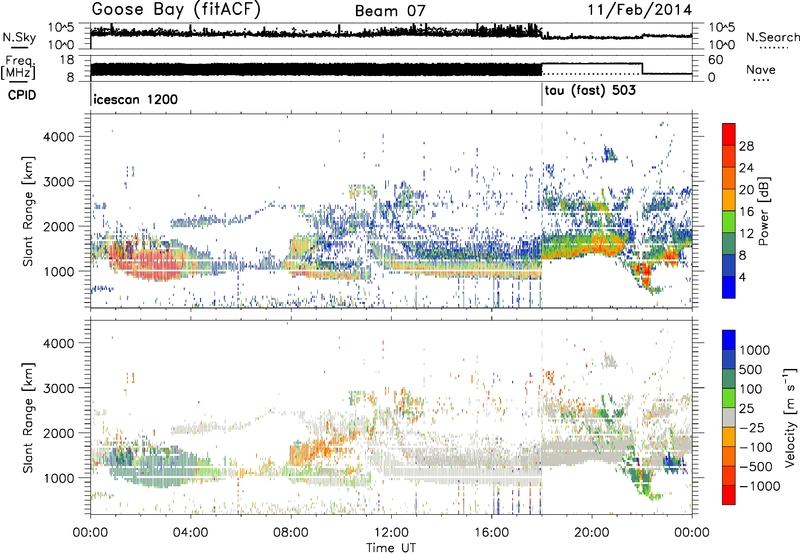Select the "Freq. [MHz]" axis label
This screenshot has height=554, width=800.
click(x=18, y=68)
